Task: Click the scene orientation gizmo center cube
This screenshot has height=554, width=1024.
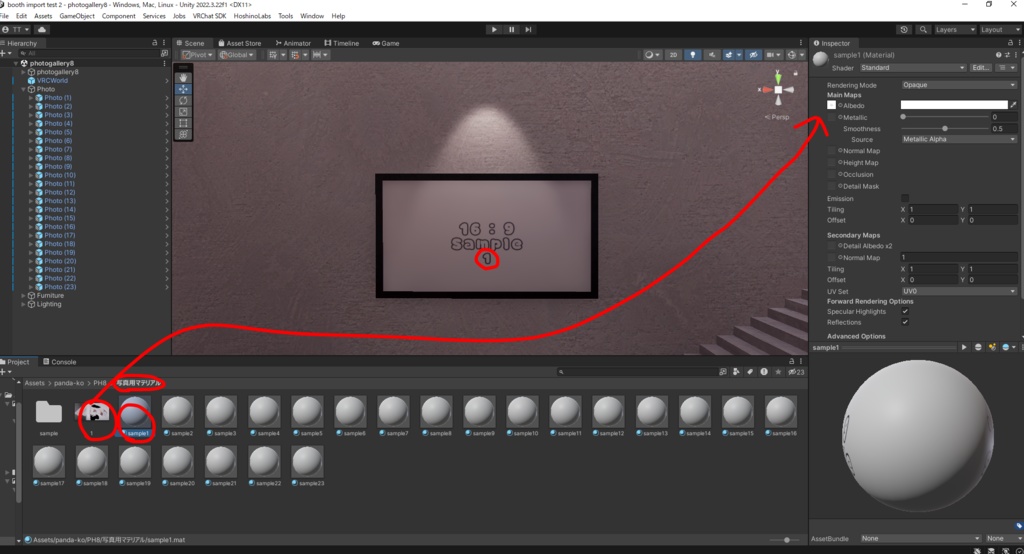Action: [x=778, y=90]
